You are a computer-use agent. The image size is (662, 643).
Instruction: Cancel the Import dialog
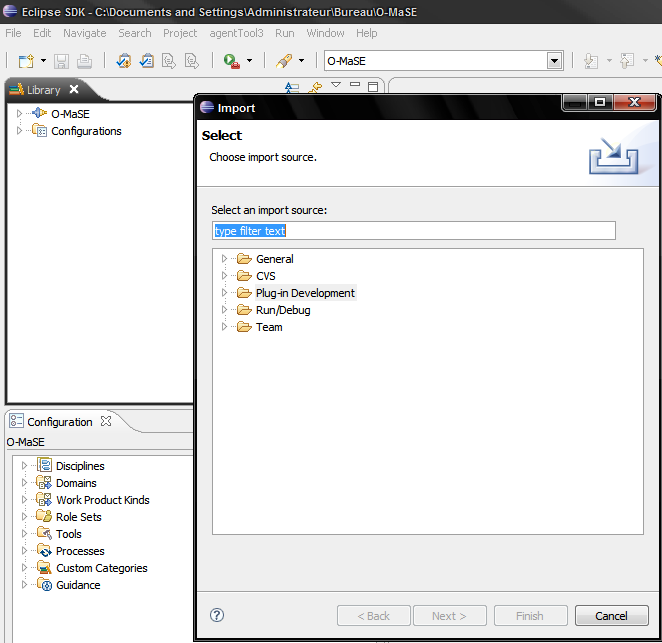(612, 616)
